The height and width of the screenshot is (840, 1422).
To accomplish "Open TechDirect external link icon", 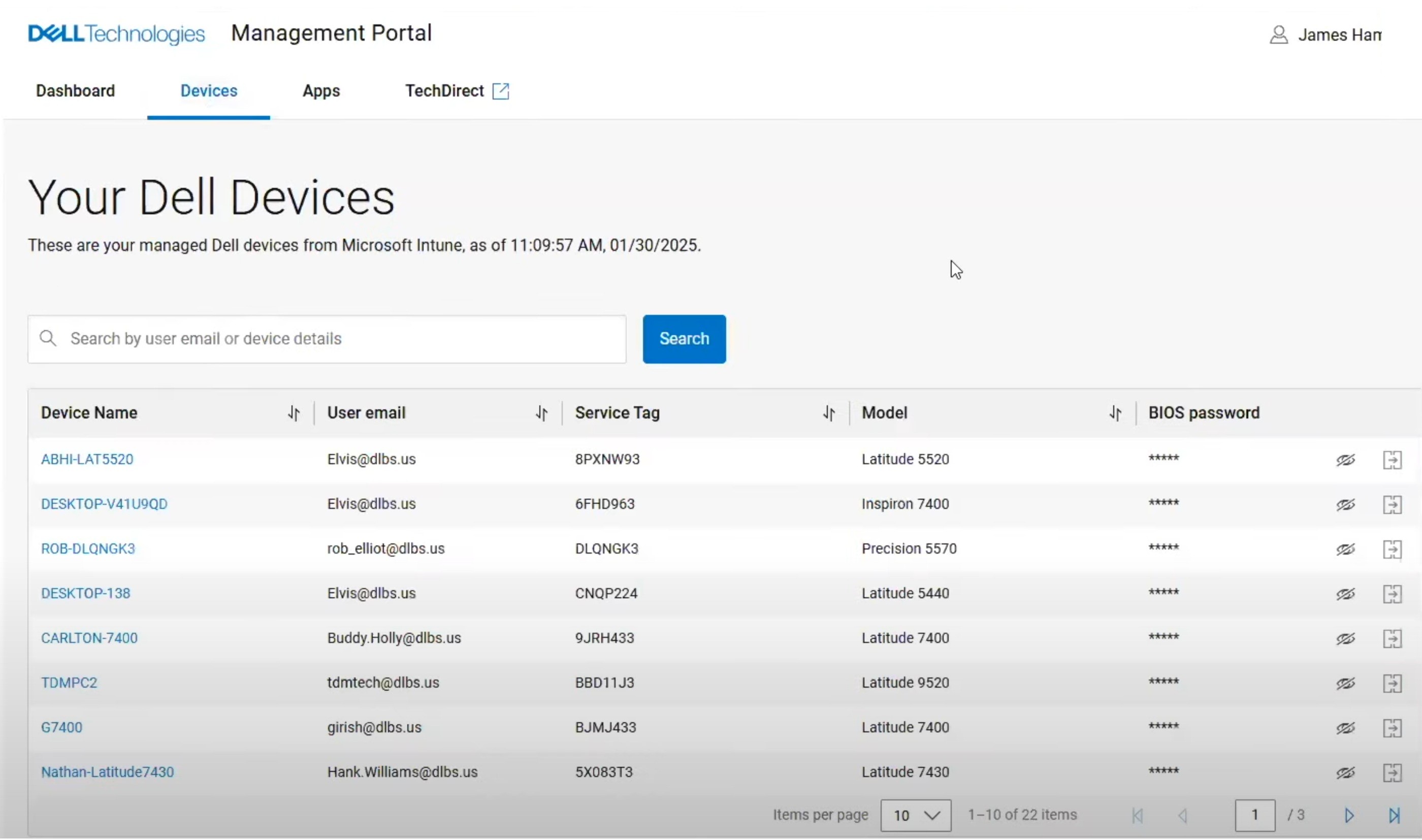I will click(500, 90).
